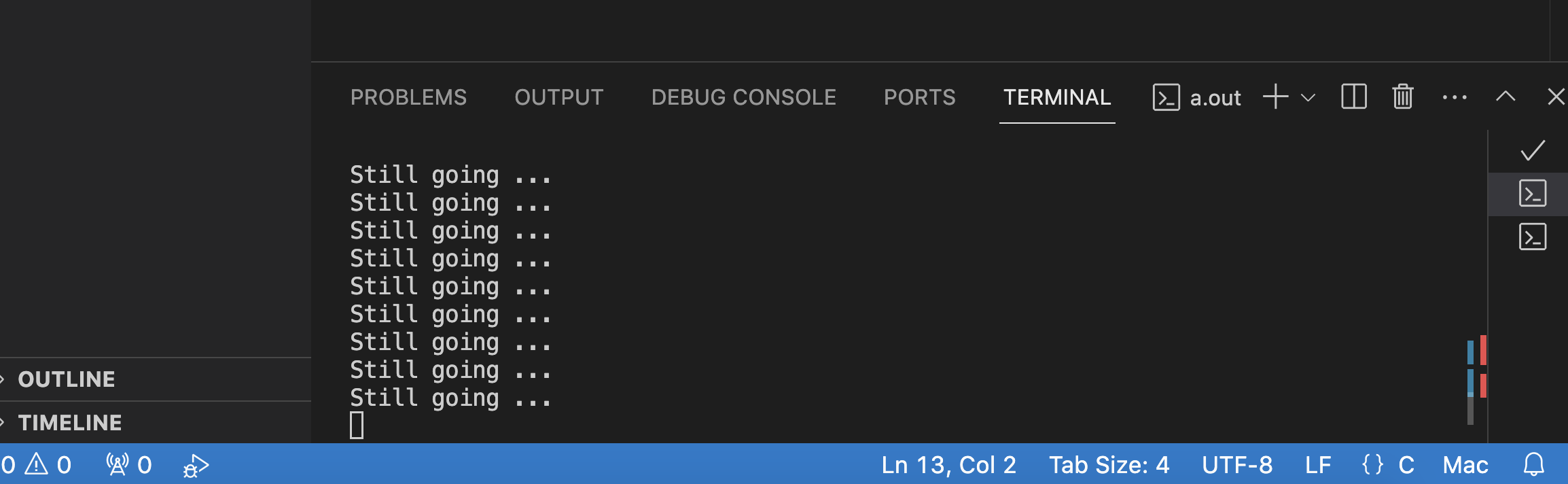Open the launch profile dropdown chevron
The image size is (1568, 484).
(x=1308, y=98)
